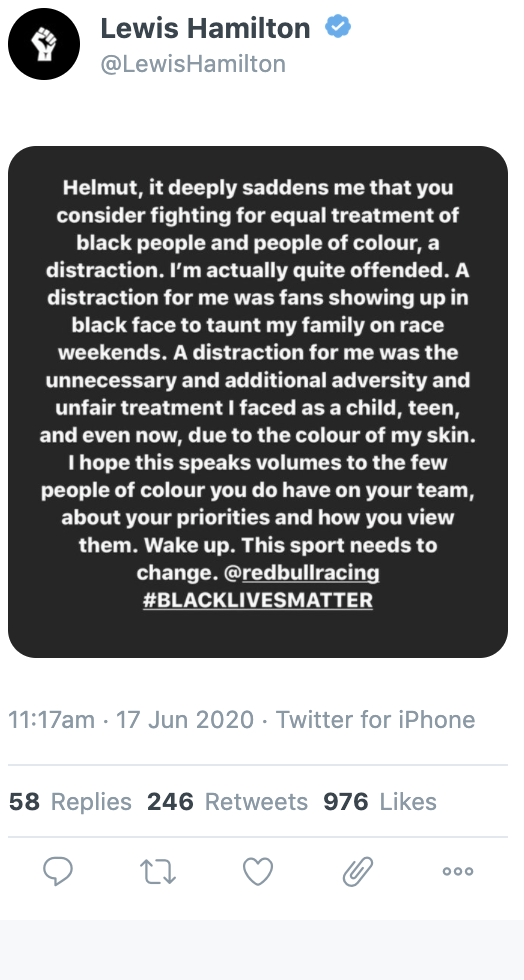View the 58 Replies list
Screen dimensions: 524x980
tap(70, 801)
